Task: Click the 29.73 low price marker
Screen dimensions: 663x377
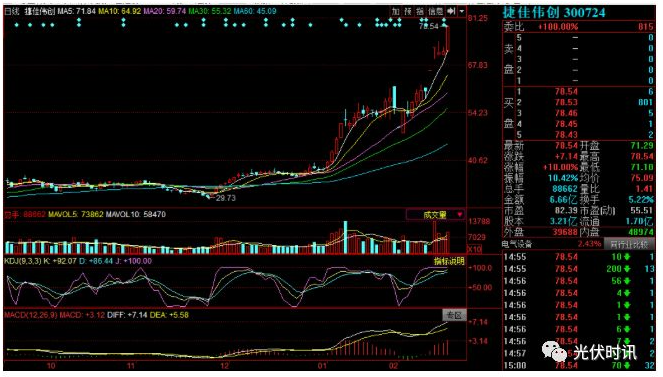Action: (226, 198)
